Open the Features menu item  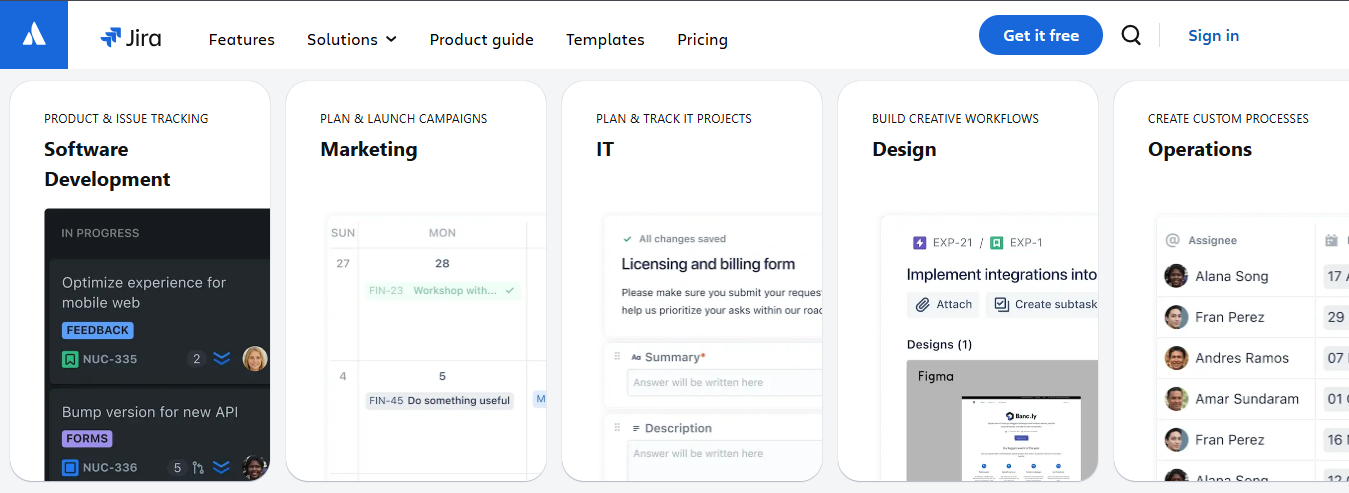[241, 39]
